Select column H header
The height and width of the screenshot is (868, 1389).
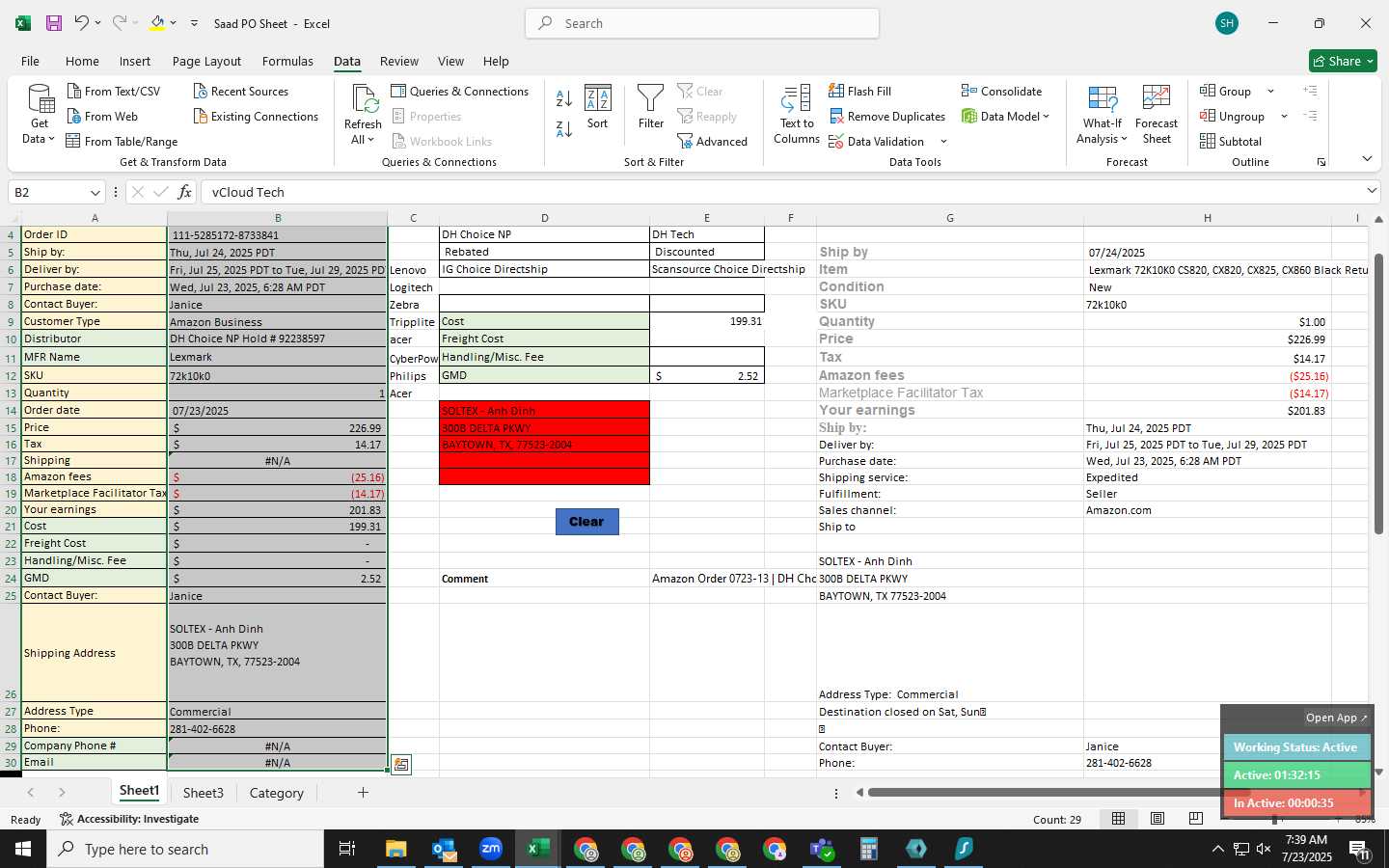[x=1207, y=218]
